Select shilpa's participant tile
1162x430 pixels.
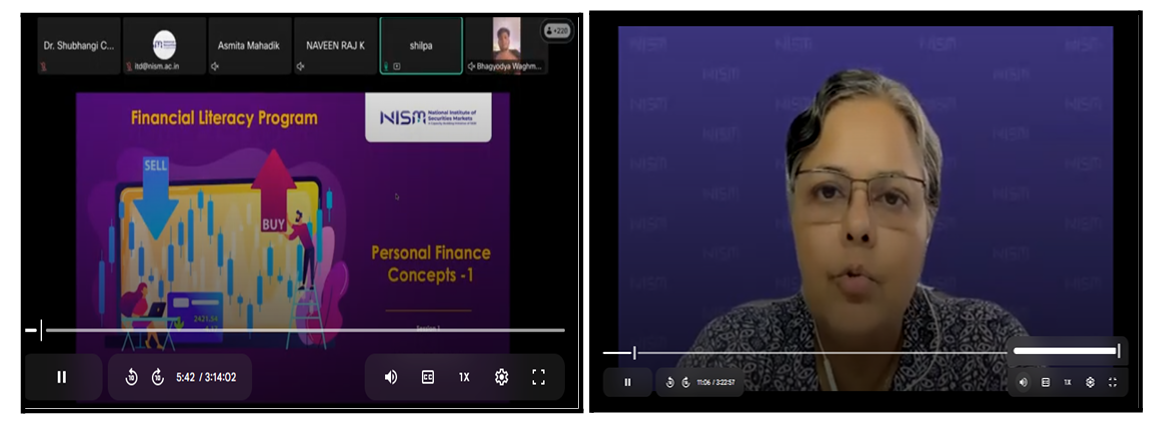(421, 45)
